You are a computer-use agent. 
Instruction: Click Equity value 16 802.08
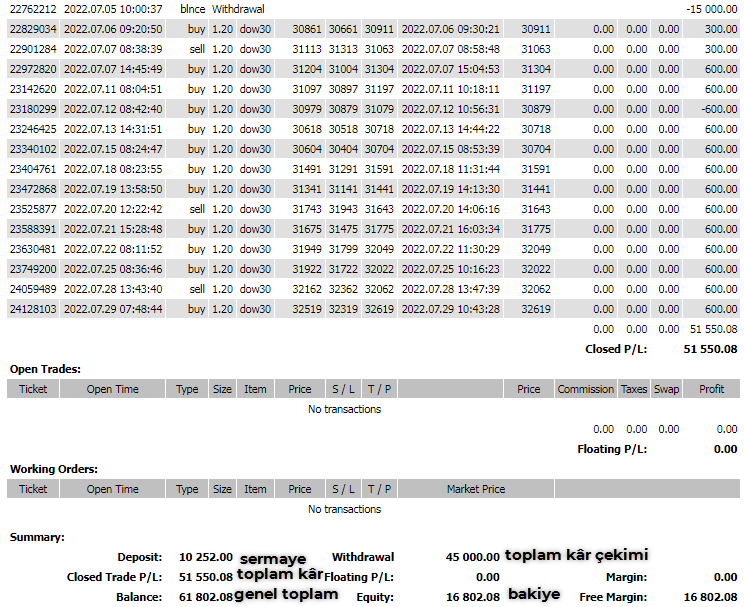click(x=473, y=597)
